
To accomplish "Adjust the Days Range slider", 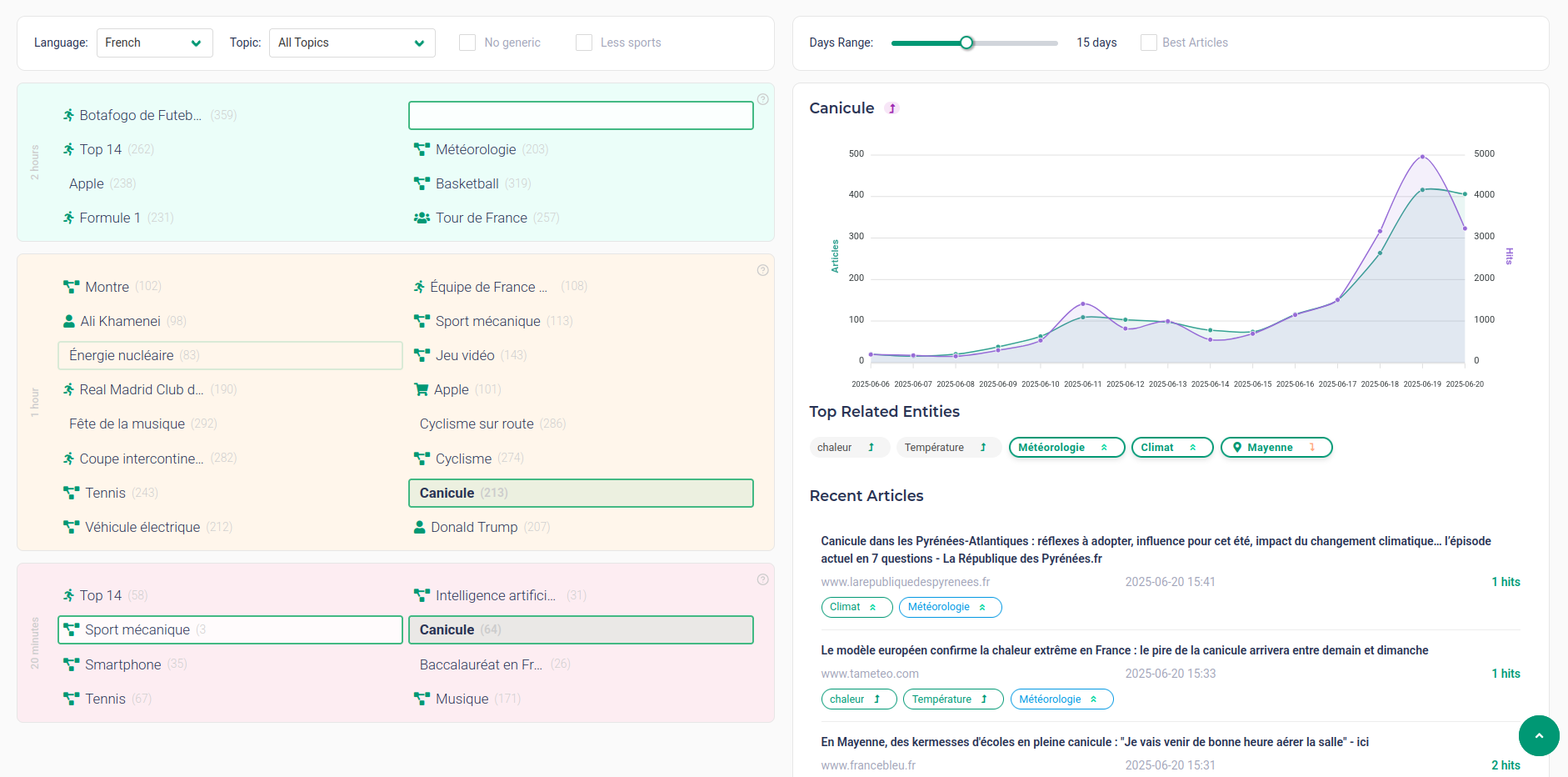I will pyautogui.click(x=966, y=42).
